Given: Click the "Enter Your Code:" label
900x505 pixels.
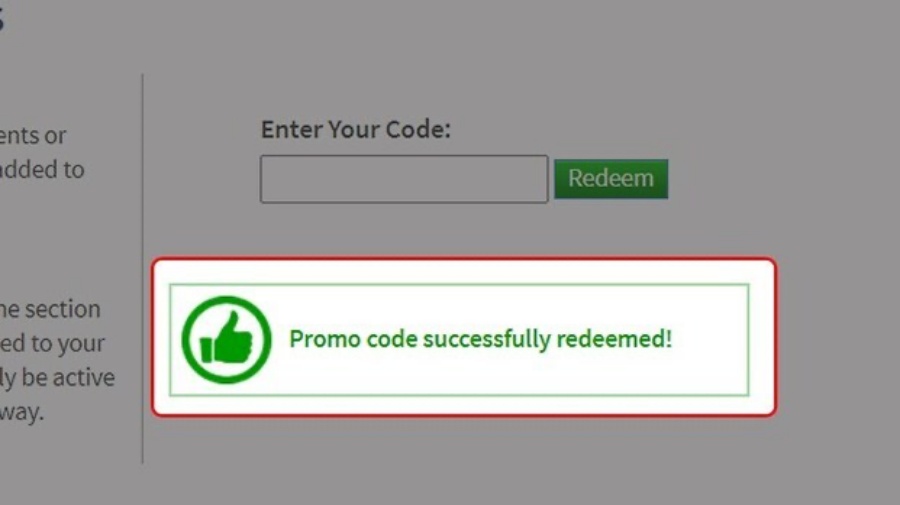Looking at the screenshot, I should coord(356,130).
